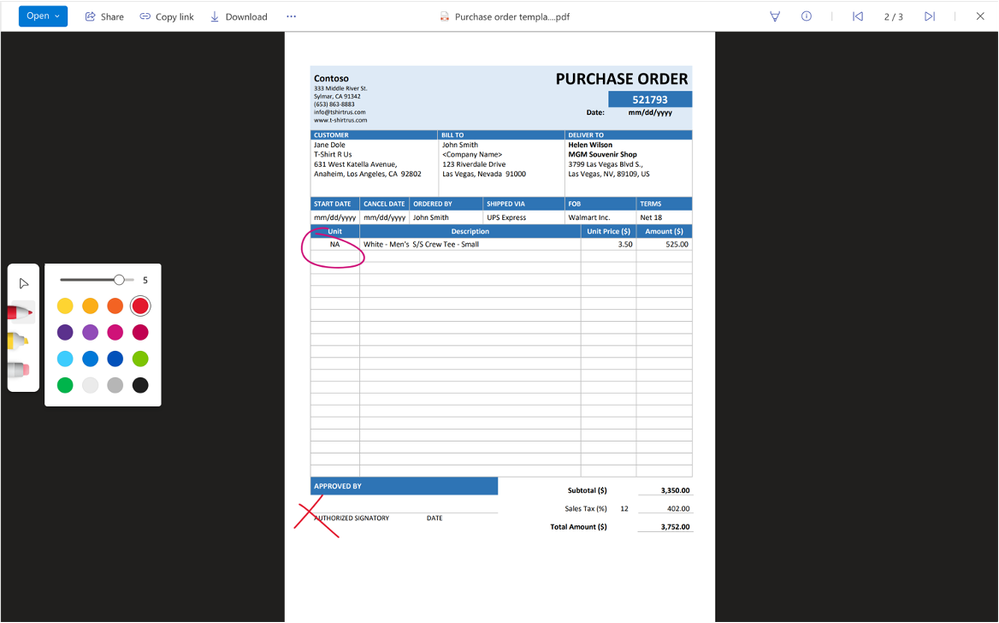The image size is (999, 623).
Task: Pick the yellow color swatch
Action: tap(65, 306)
